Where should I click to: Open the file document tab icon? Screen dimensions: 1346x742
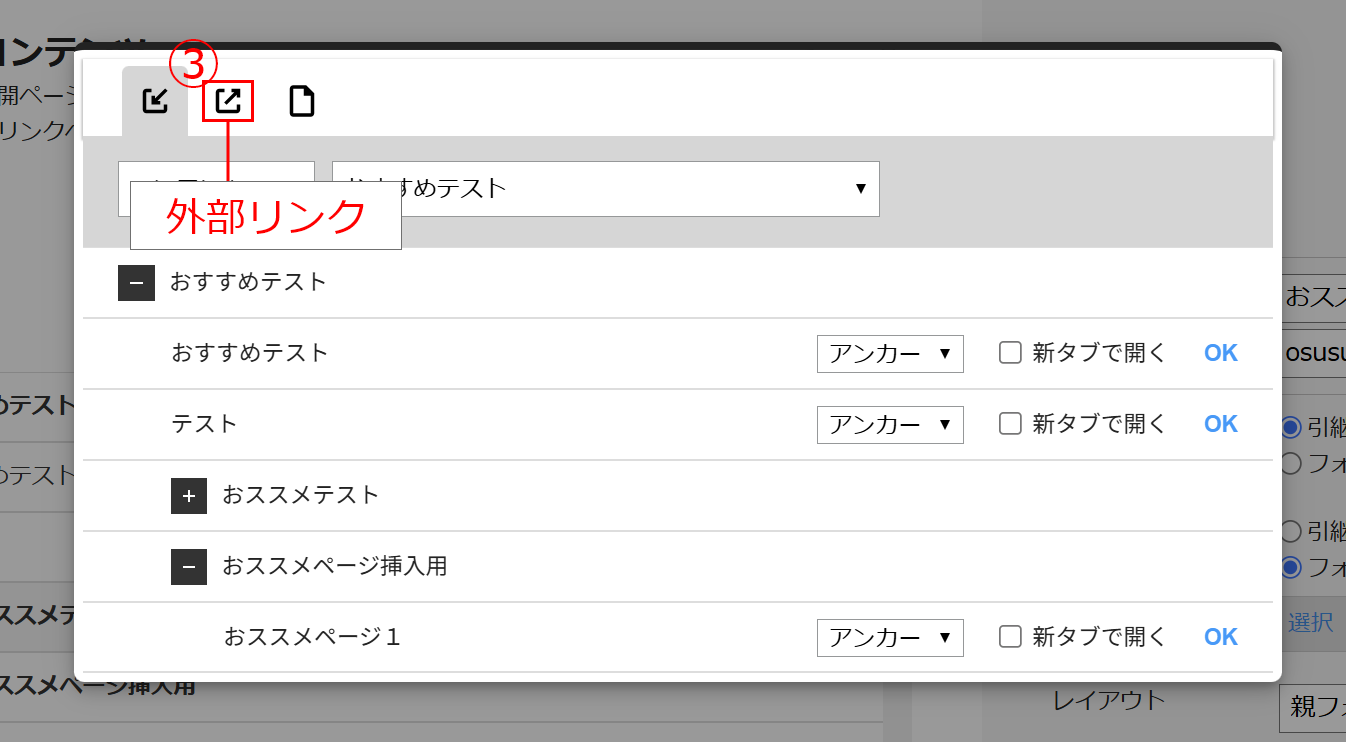pos(301,101)
